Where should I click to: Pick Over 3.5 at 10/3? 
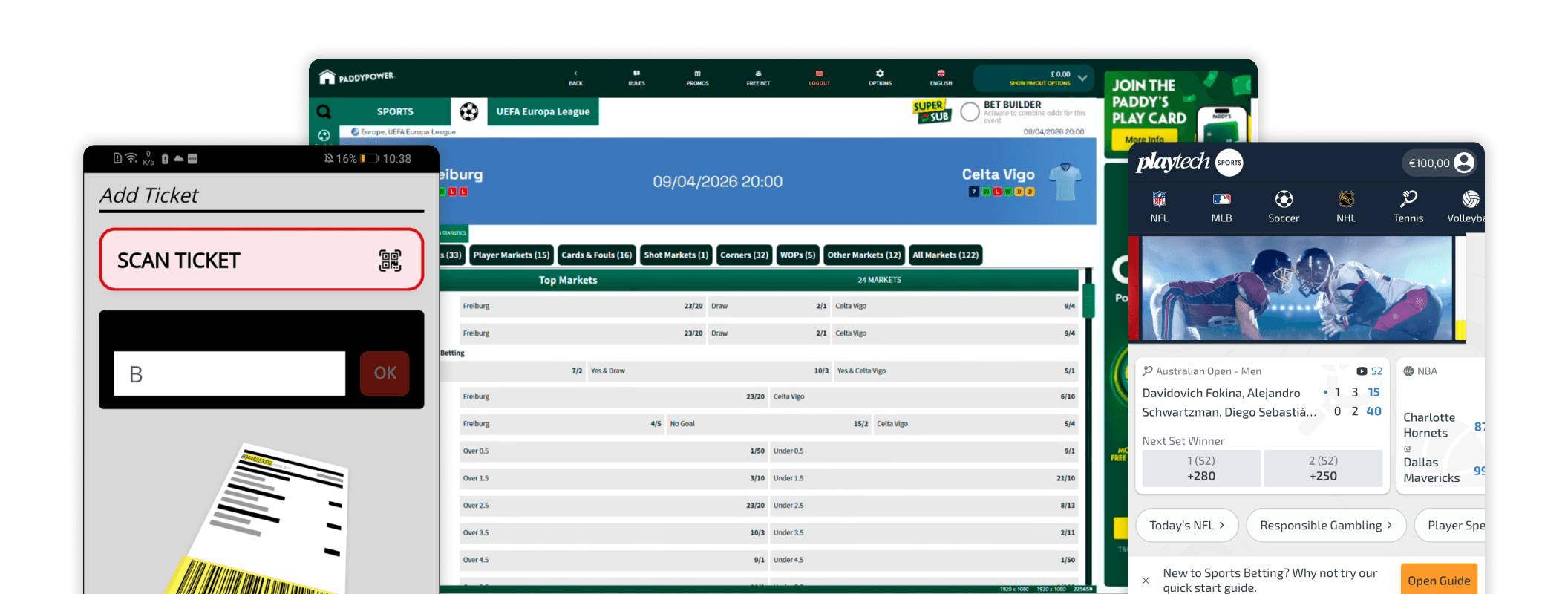613,533
